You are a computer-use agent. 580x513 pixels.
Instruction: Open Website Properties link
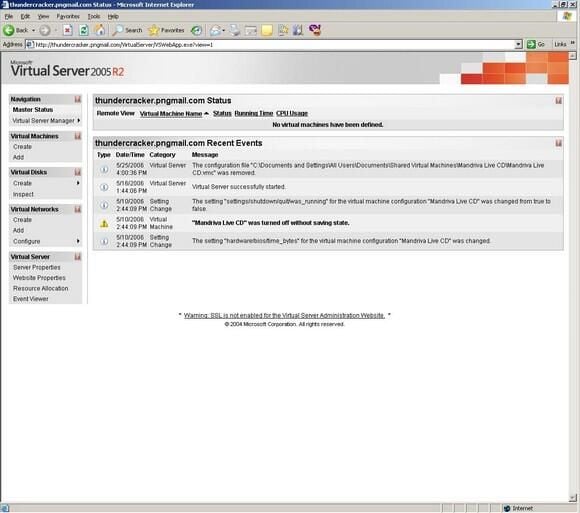[39, 278]
